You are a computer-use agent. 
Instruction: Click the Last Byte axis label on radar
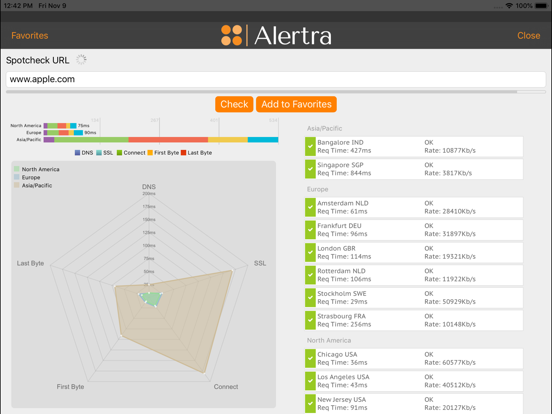[30, 263]
